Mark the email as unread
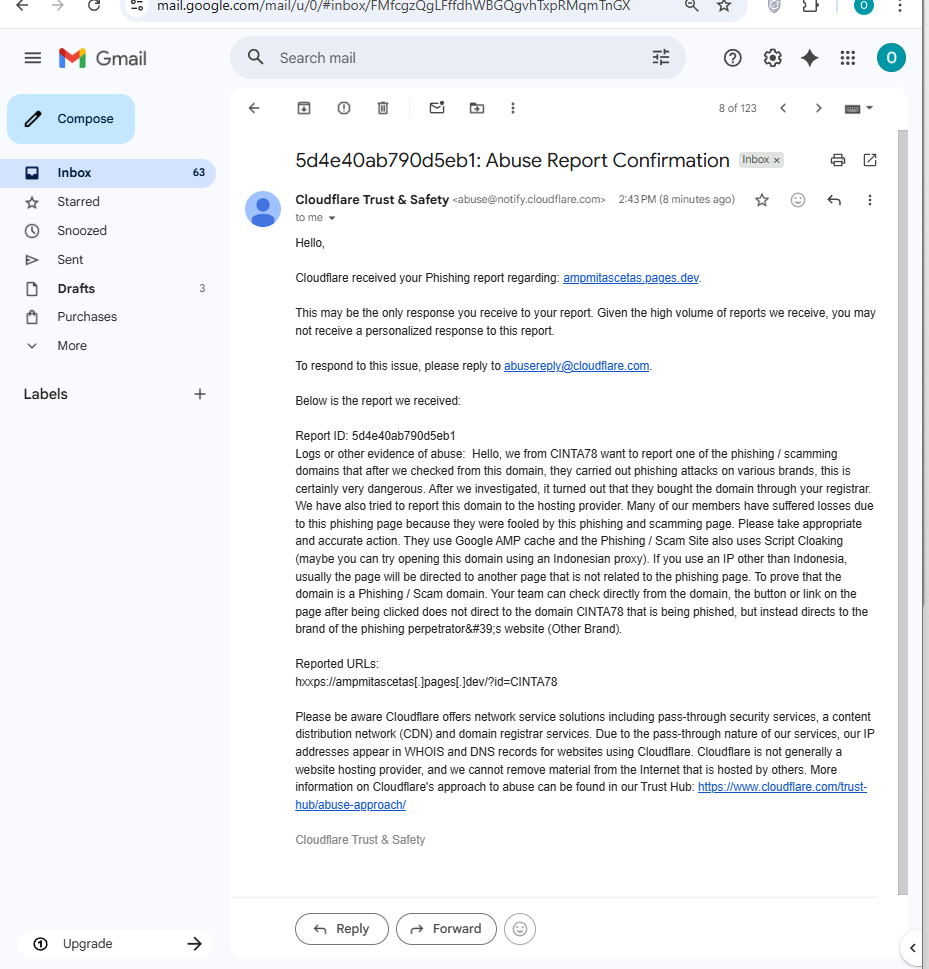The width and height of the screenshot is (929, 969). point(437,108)
